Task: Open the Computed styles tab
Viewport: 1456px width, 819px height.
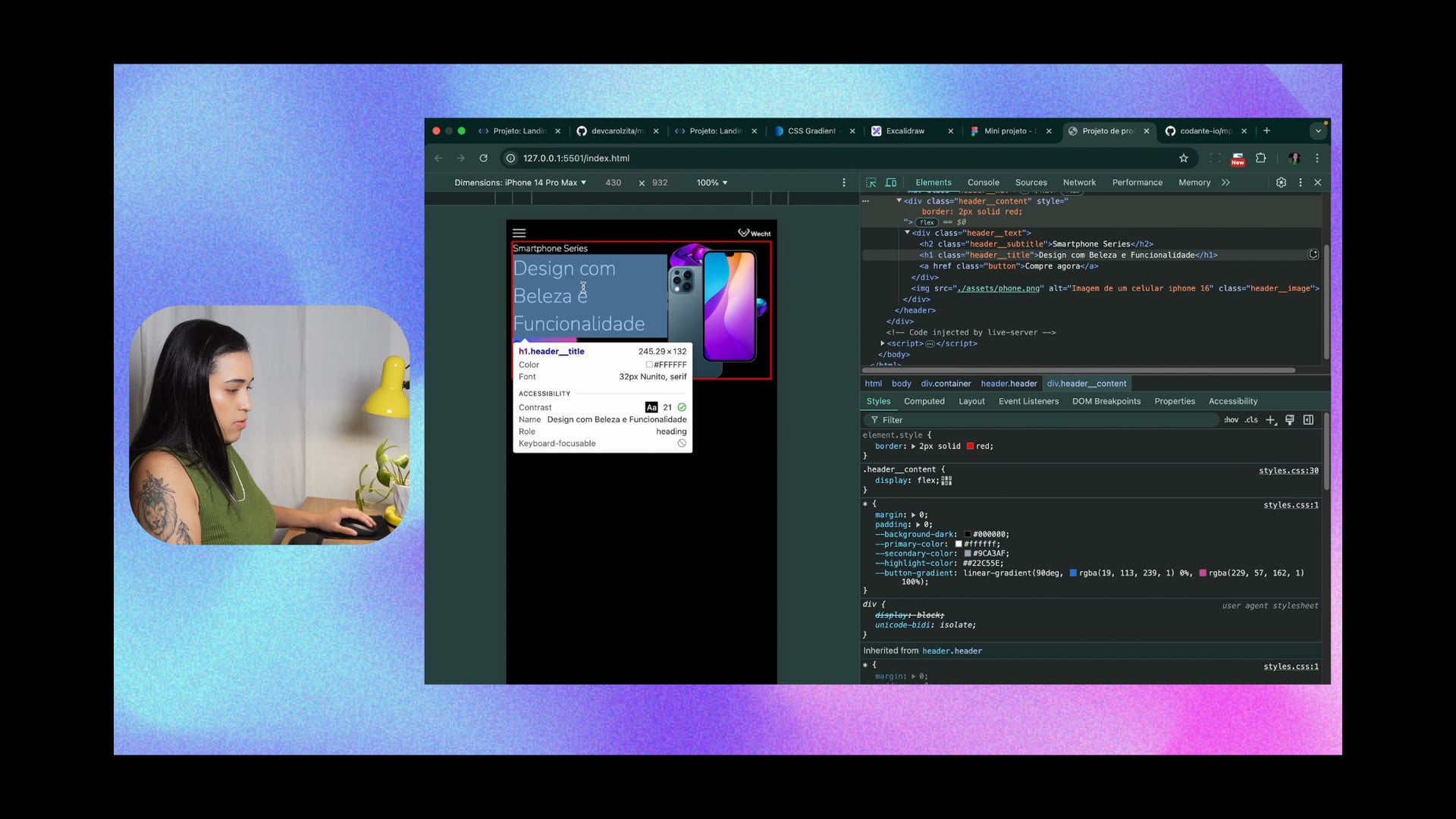Action: [924, 401]
